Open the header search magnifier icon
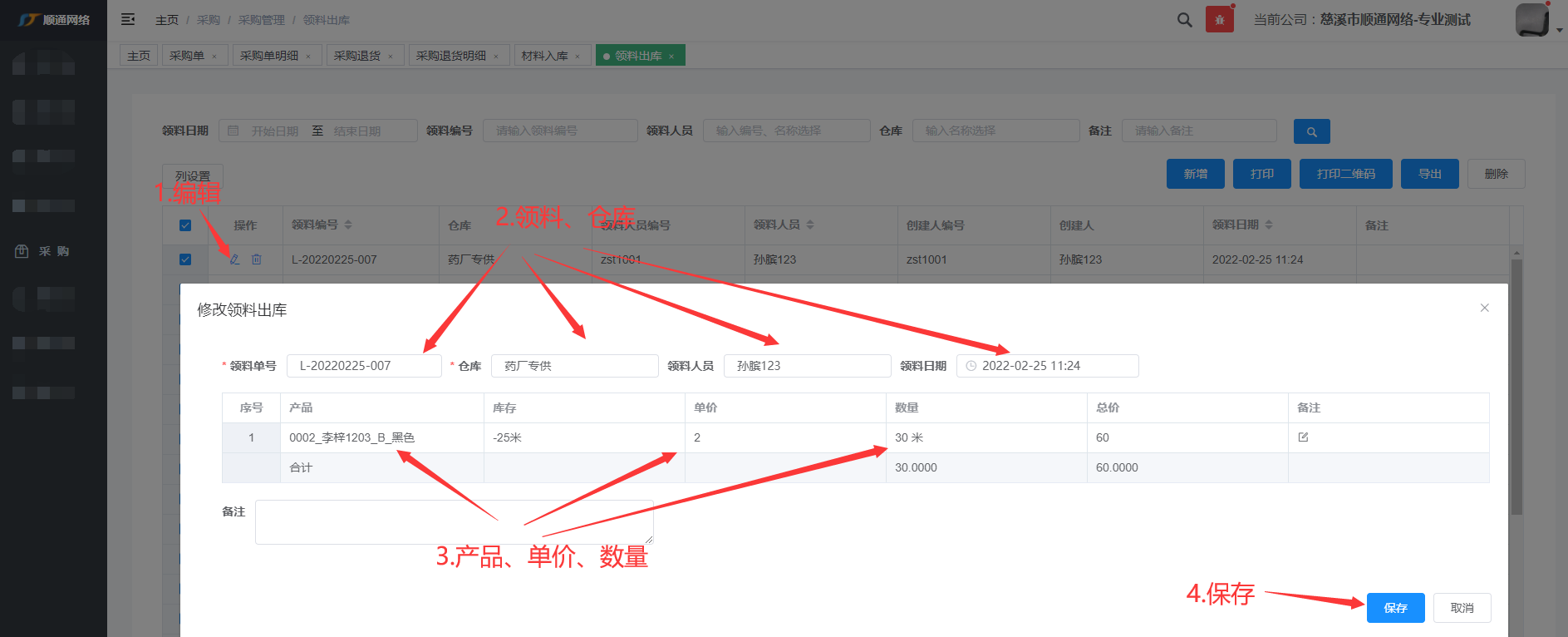 1184,20
